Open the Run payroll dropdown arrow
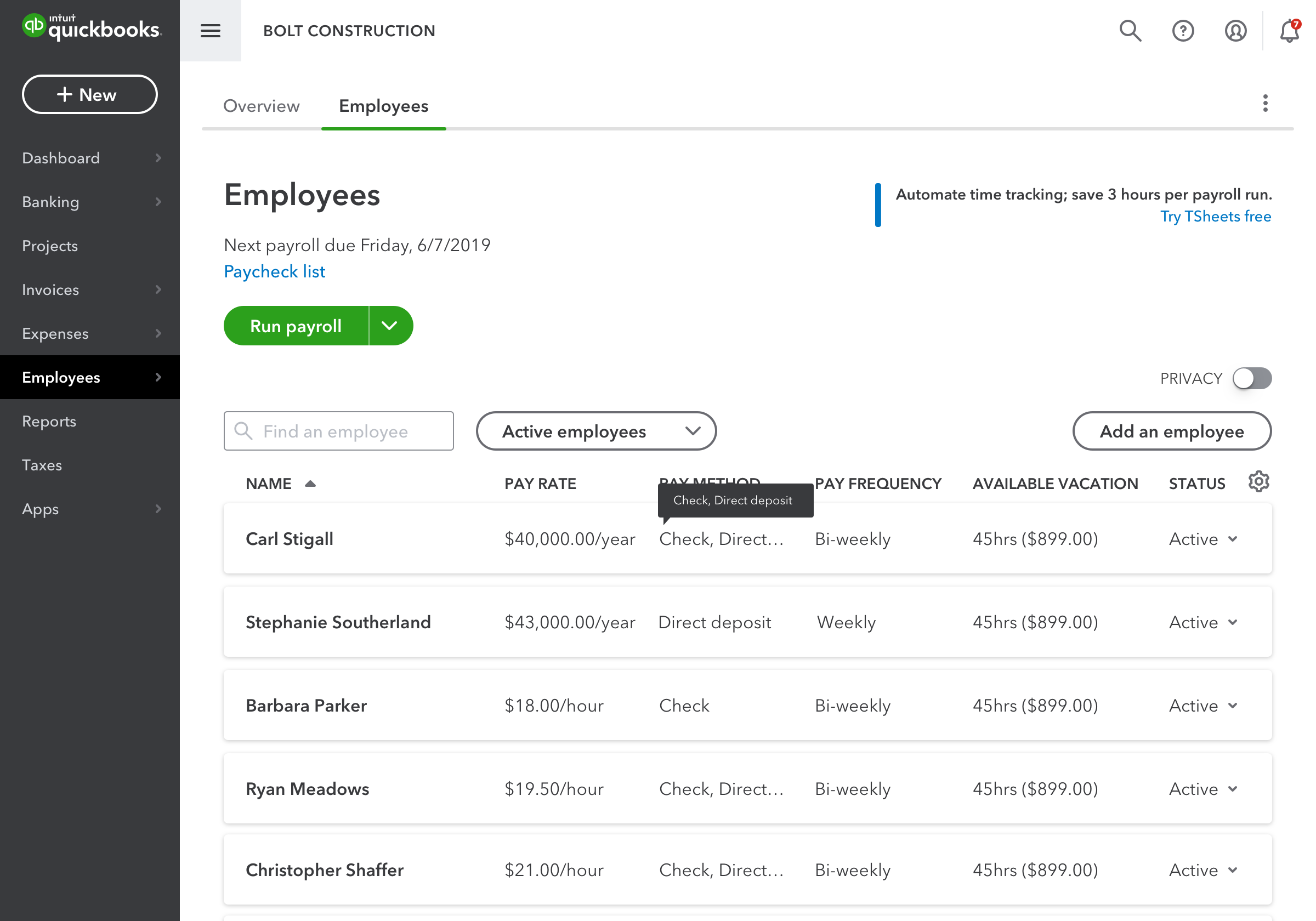 click(390, 326)
